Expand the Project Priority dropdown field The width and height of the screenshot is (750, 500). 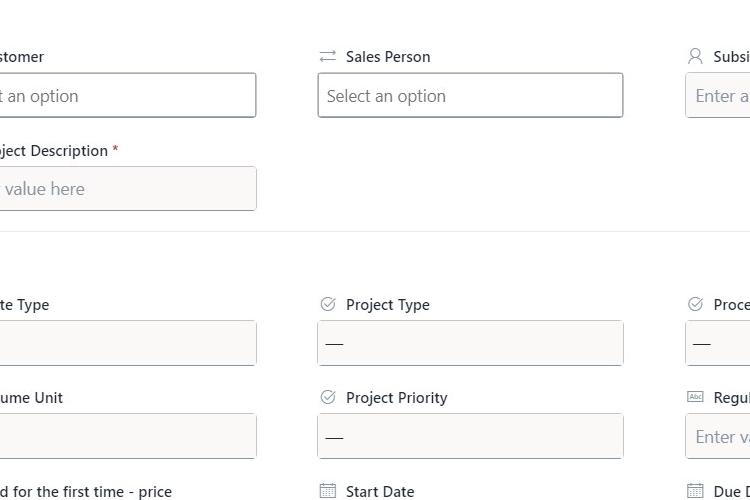pos(470,436)
